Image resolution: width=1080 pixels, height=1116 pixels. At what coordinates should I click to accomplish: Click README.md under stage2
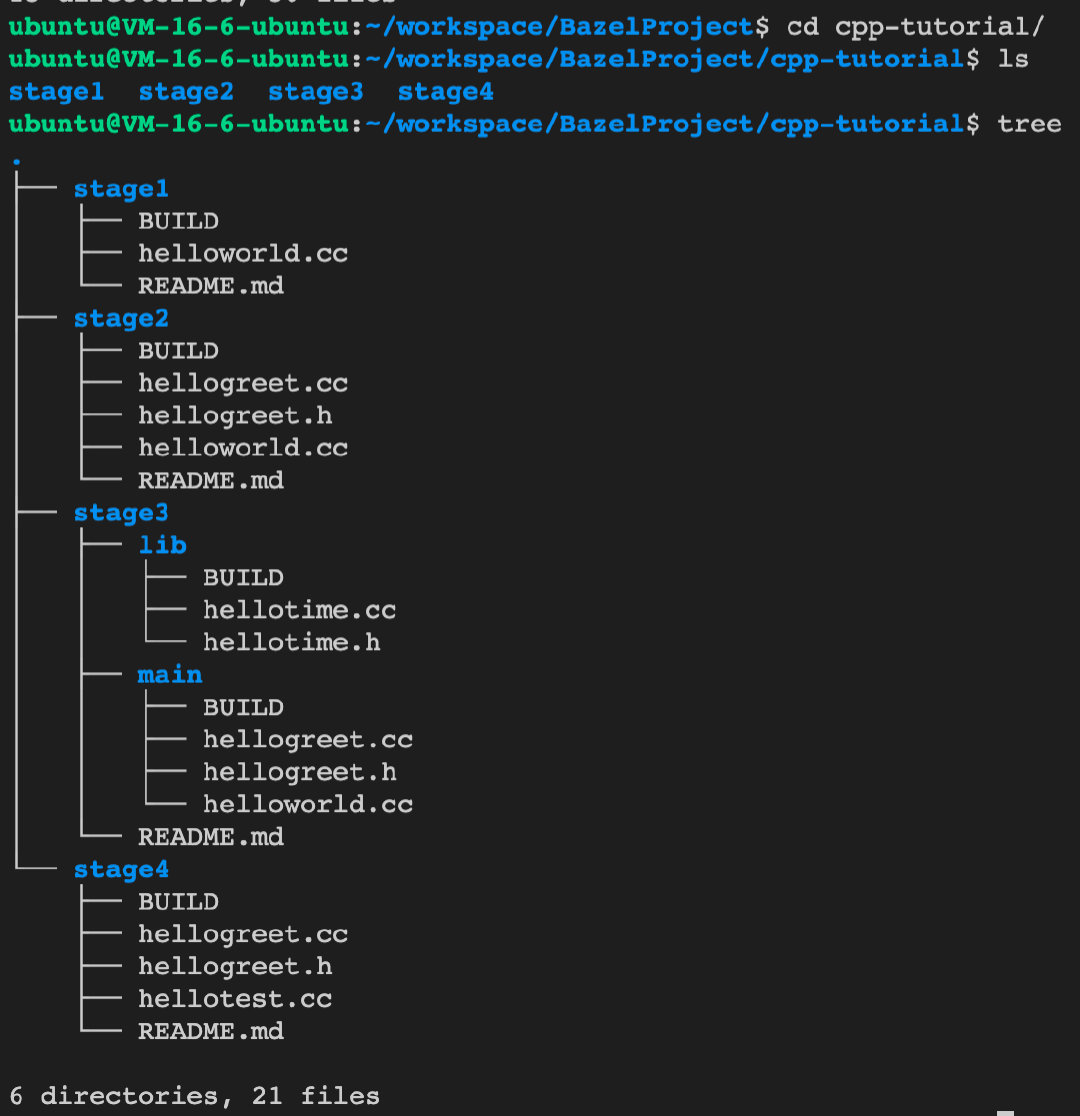211,480
